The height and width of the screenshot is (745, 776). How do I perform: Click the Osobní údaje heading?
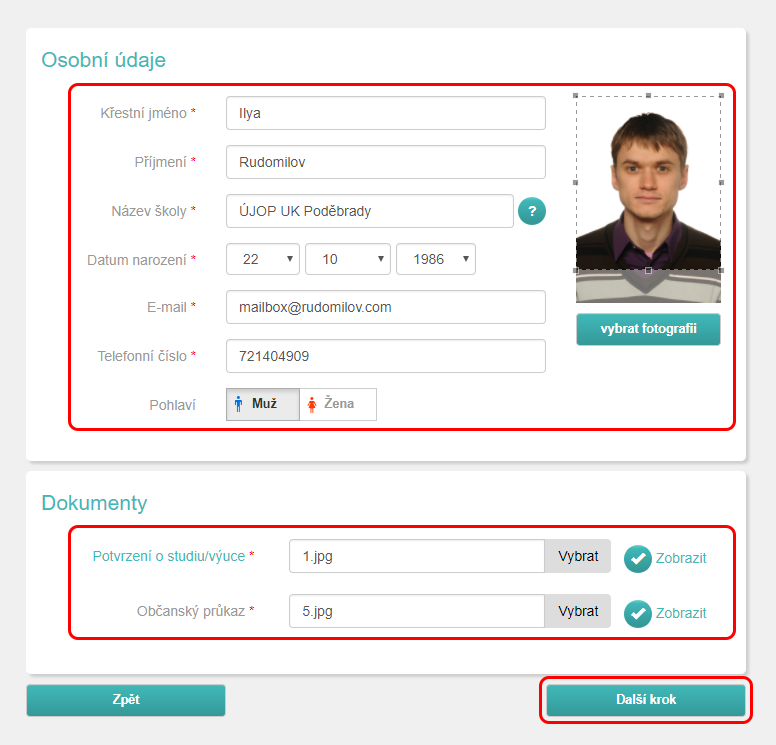tap(103, 60)
